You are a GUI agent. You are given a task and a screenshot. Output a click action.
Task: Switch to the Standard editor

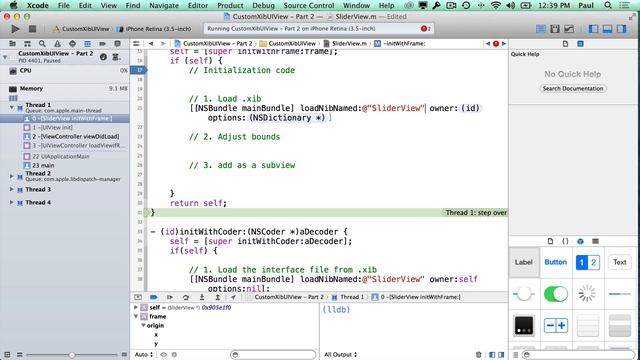(540, 29)
